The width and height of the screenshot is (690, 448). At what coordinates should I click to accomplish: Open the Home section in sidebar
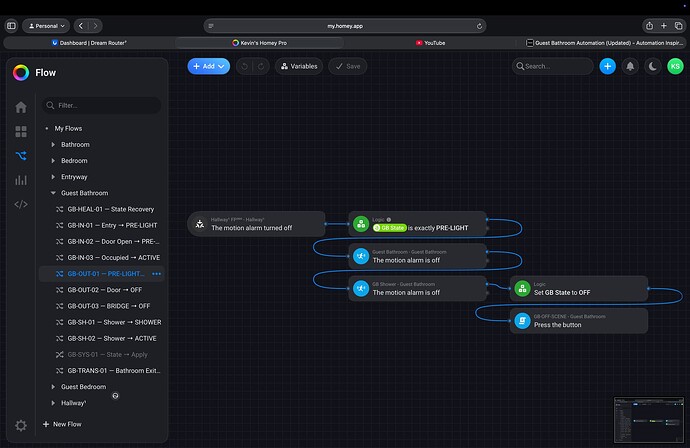[21, 107]
